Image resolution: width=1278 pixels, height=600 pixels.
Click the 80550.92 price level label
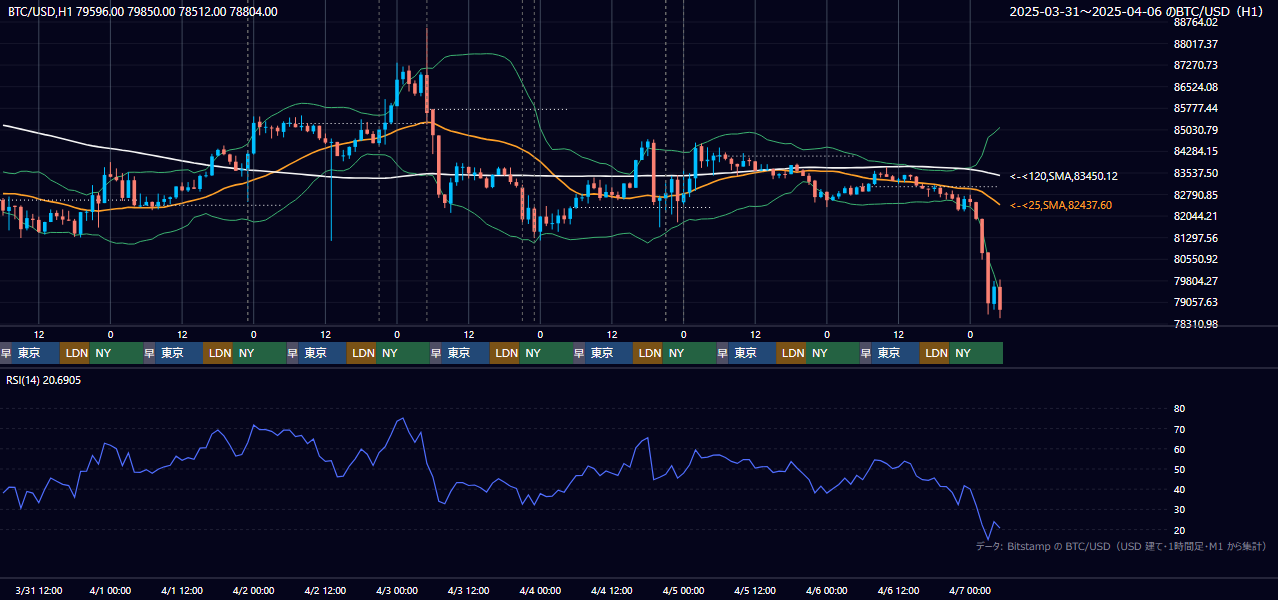pyautogui.click(x=1195, y=259)
